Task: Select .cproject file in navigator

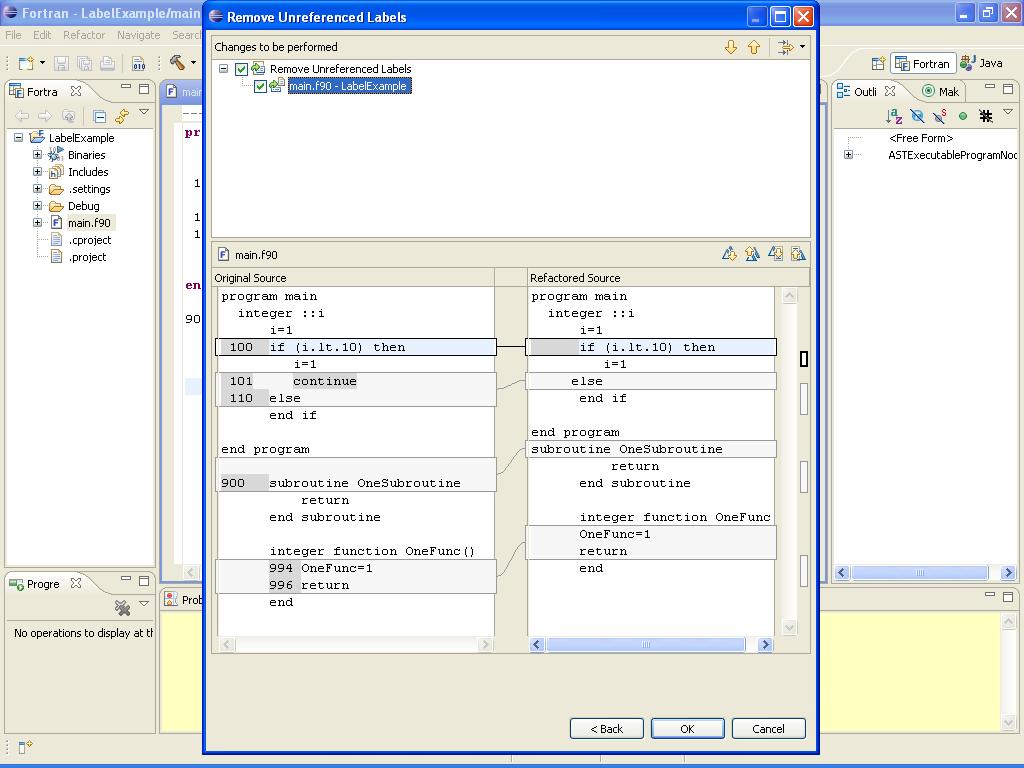Action: point(89,240)
